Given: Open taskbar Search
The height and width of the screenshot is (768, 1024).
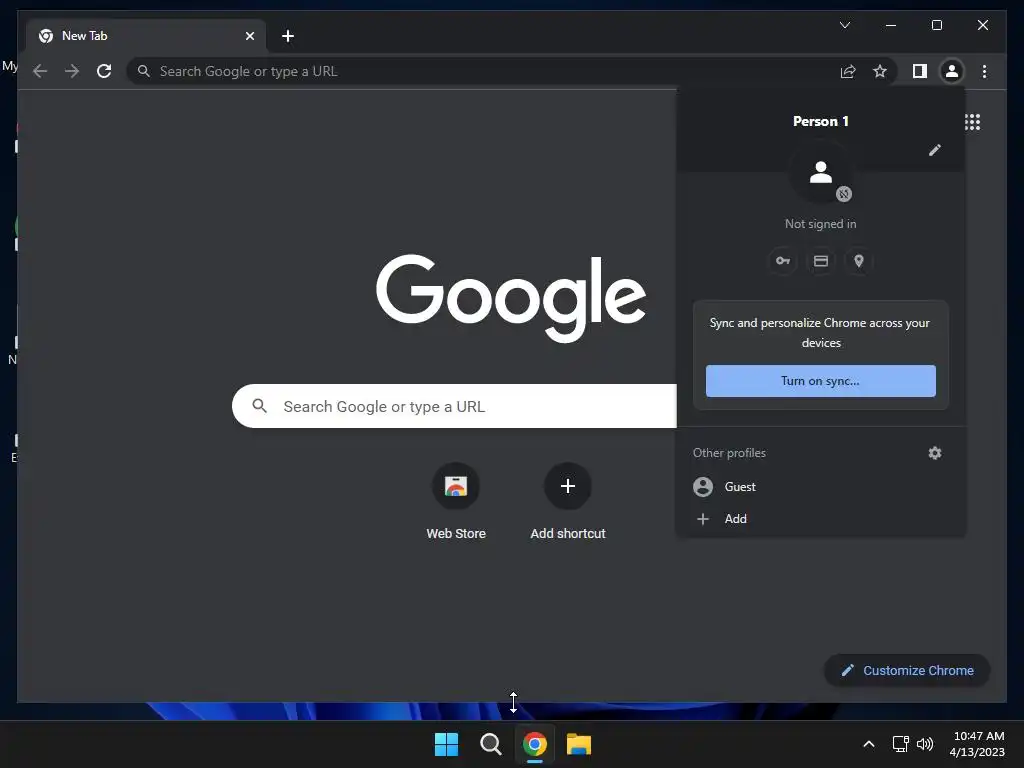Looking at the screenshot, I should pyautogui.click(x=490, y=744).
